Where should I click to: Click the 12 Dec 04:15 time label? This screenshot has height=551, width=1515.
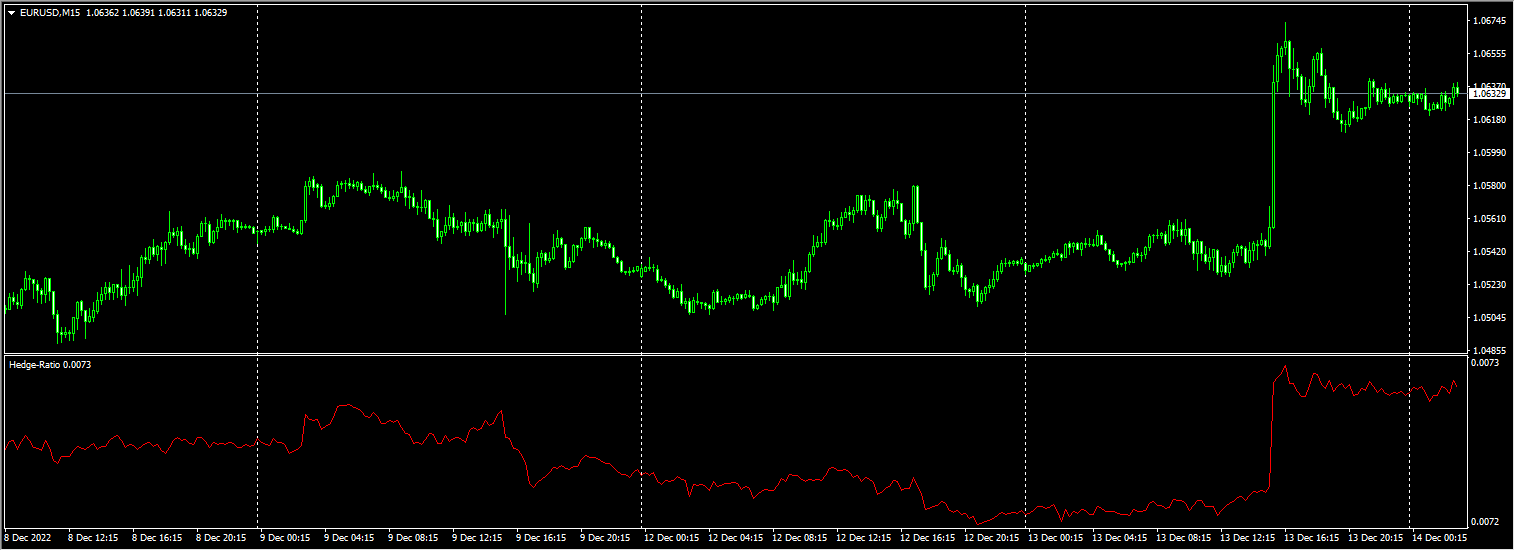coord(736,537)
